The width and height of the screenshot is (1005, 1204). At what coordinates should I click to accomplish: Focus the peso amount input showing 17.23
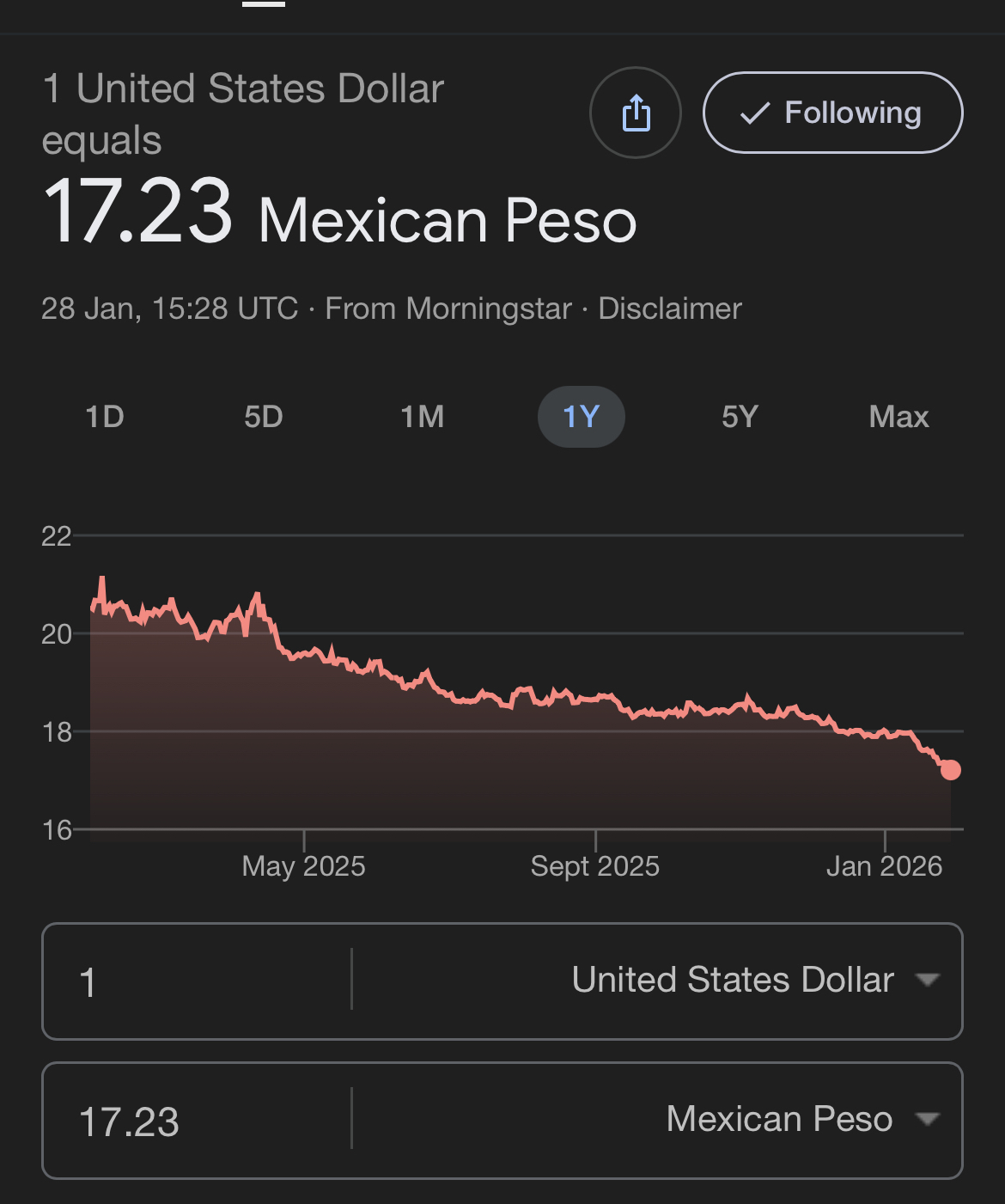tap(198, 1121)
